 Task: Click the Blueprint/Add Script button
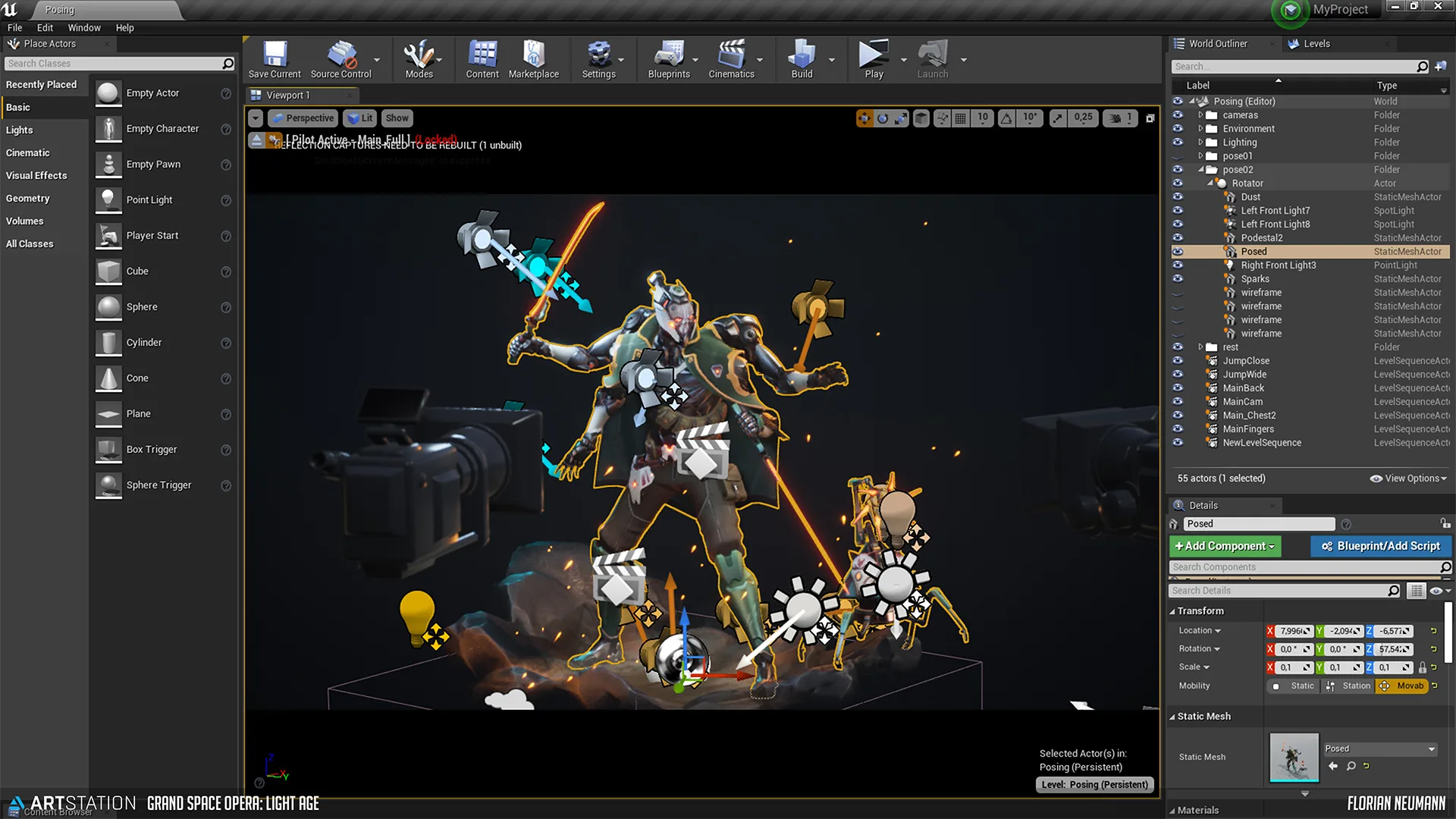pyautogui.click(x=1380, y=546)
